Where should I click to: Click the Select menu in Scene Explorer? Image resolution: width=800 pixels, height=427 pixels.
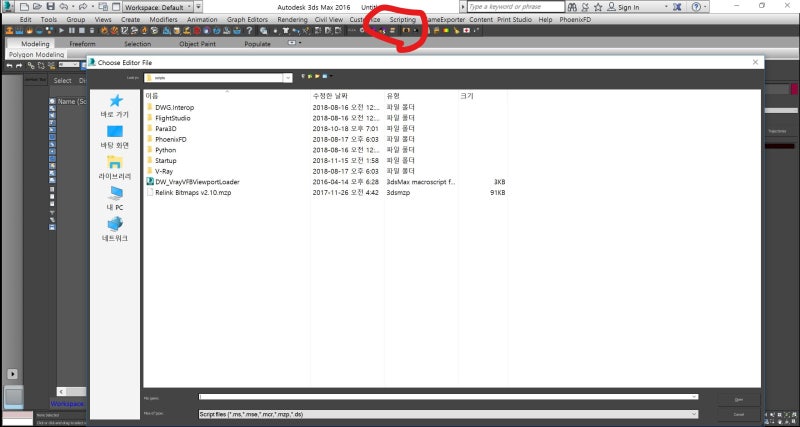pyautogui.click(x=63, y=81)
